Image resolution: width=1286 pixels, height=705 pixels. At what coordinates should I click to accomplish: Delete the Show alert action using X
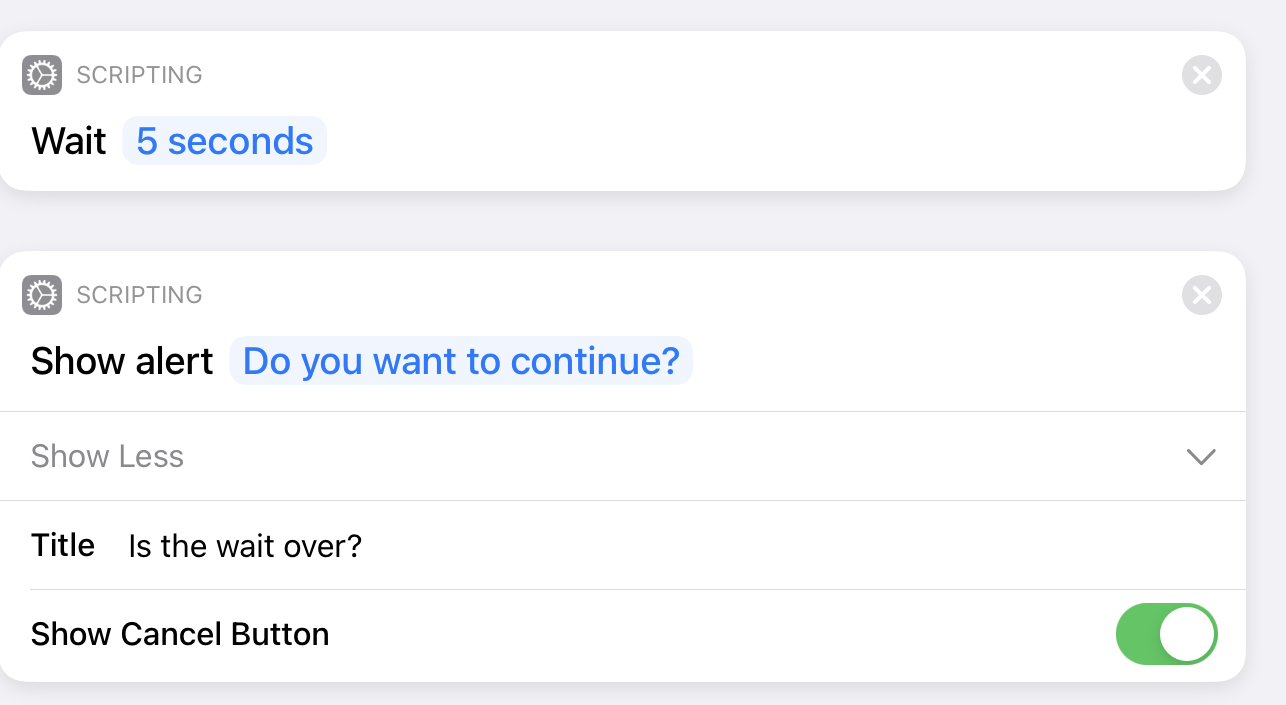pos(1201,295)
